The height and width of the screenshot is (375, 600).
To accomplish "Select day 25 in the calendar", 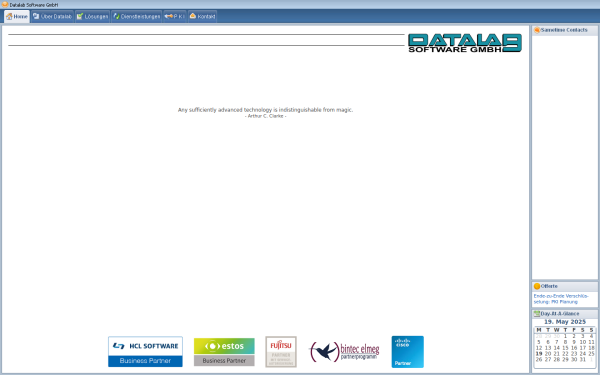I will [x=591, y=354].
